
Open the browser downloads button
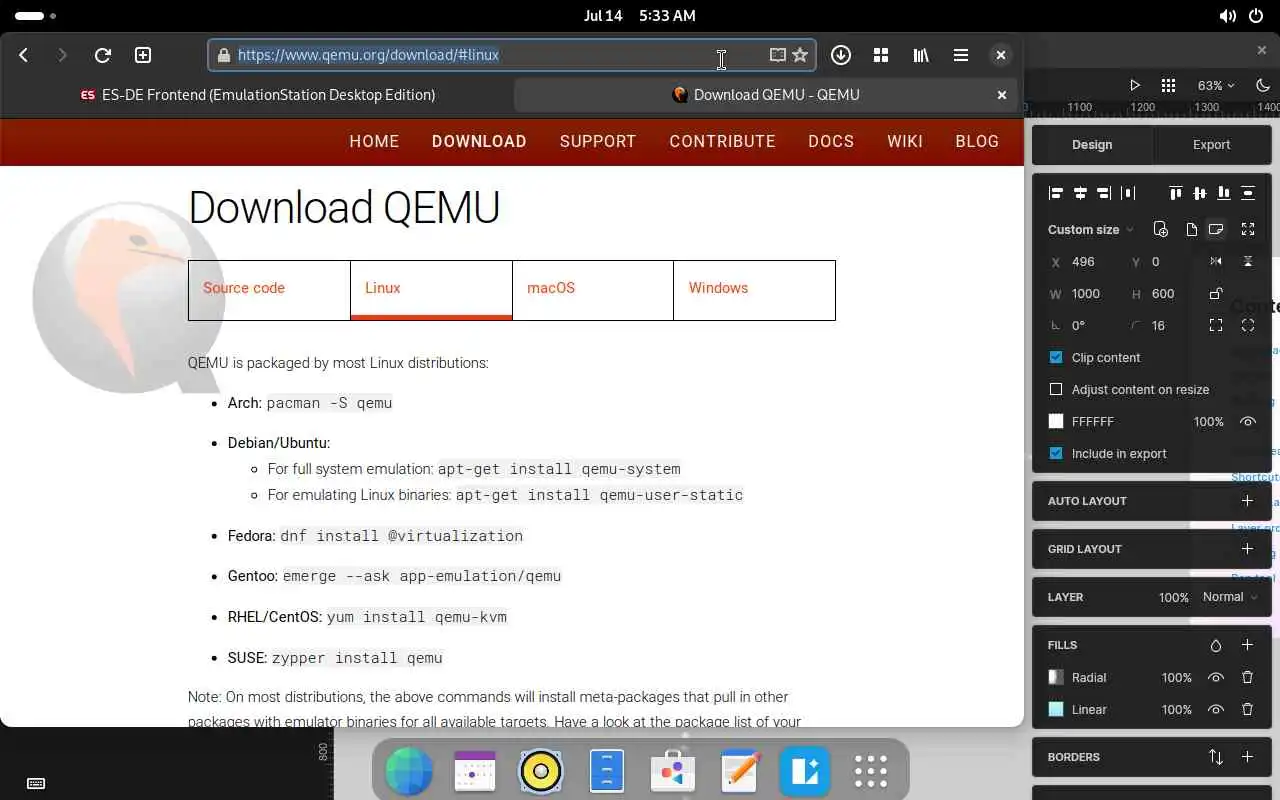tap(841, 55)
